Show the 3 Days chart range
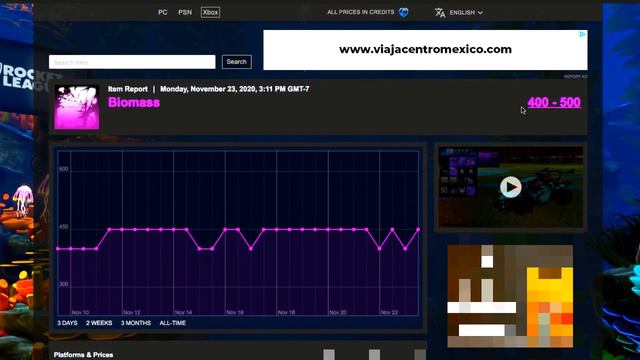 67,323
